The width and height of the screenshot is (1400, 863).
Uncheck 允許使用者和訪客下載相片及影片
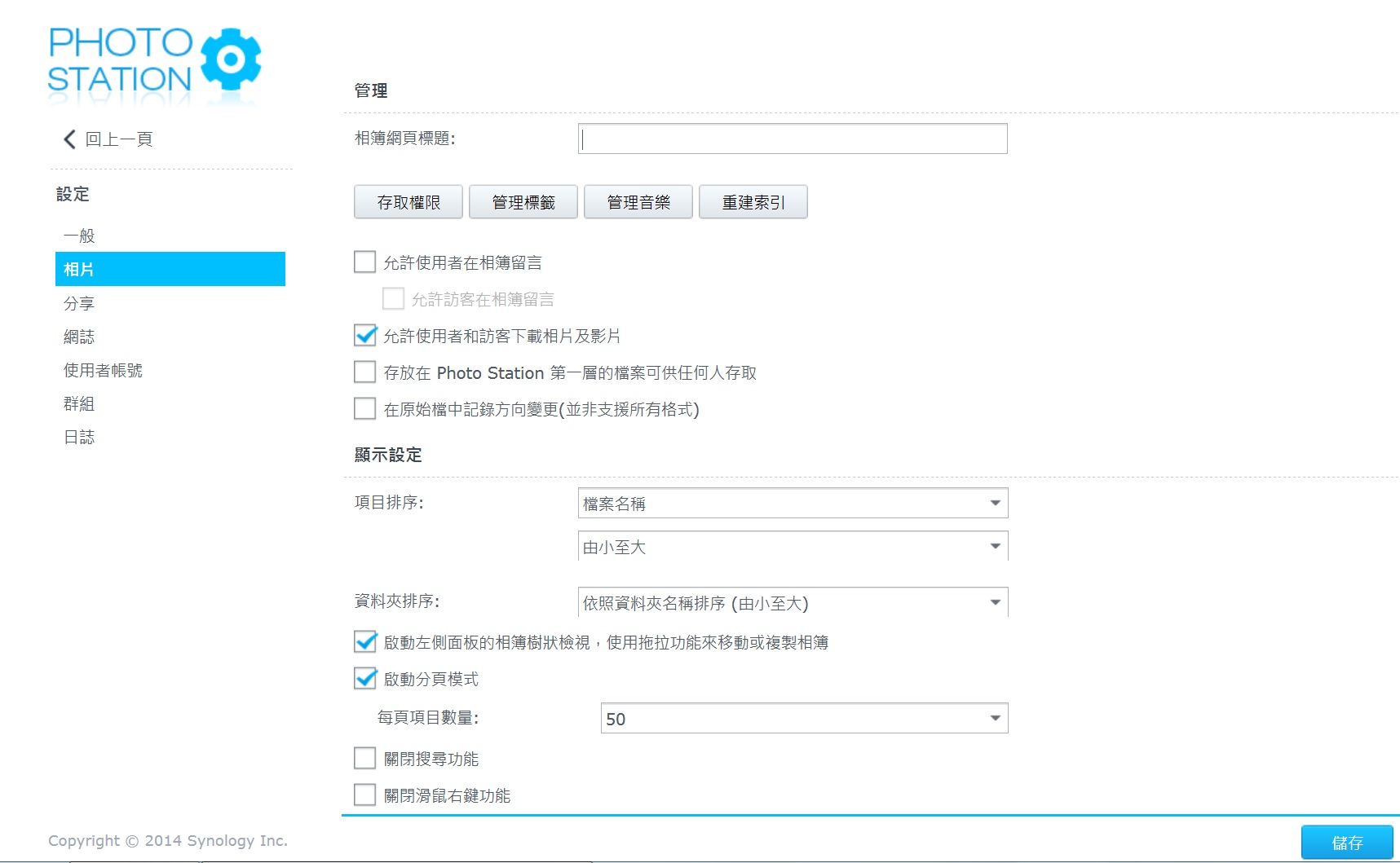365,335
